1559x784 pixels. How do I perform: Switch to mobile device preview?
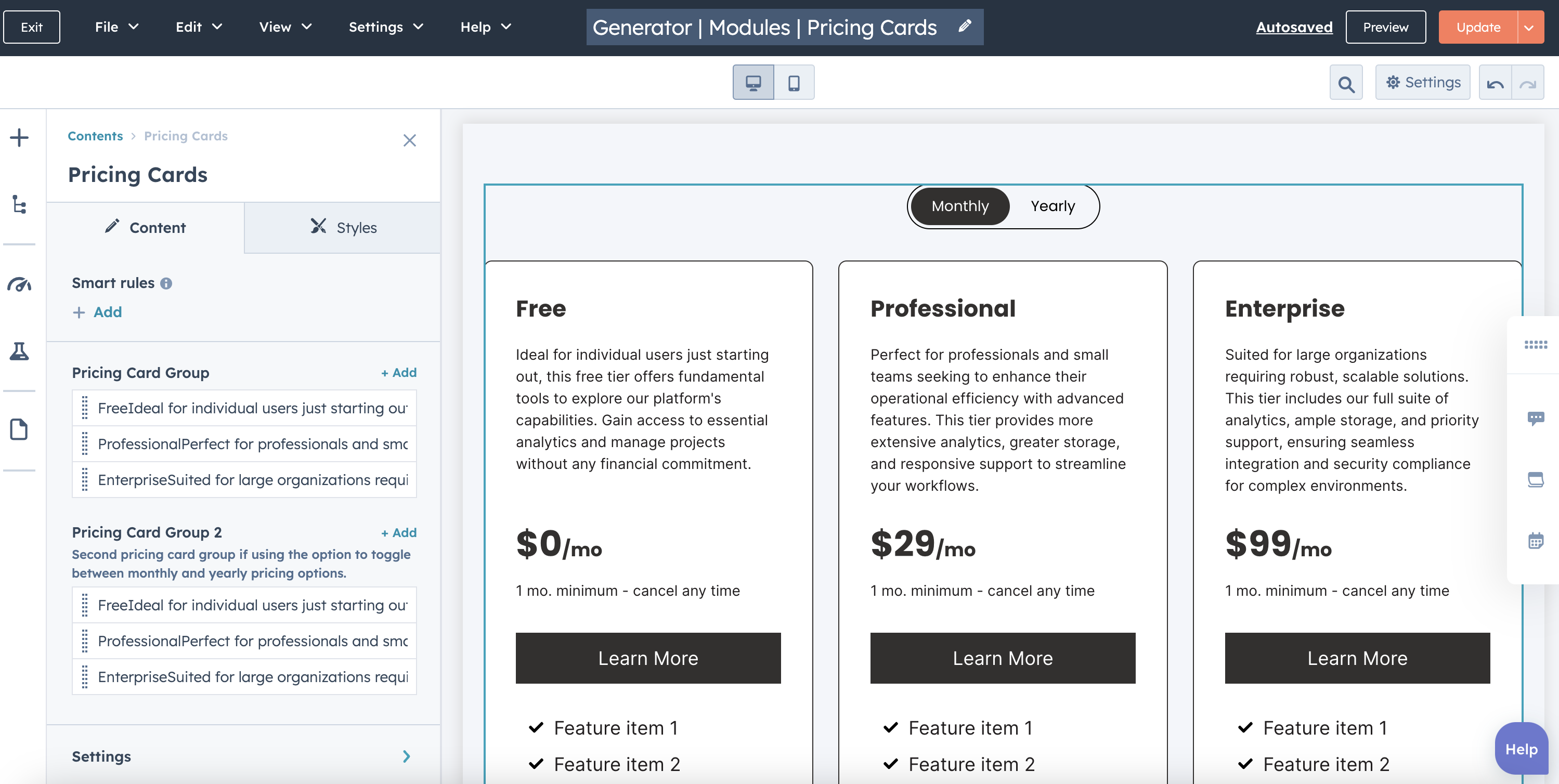click(794, 82)
